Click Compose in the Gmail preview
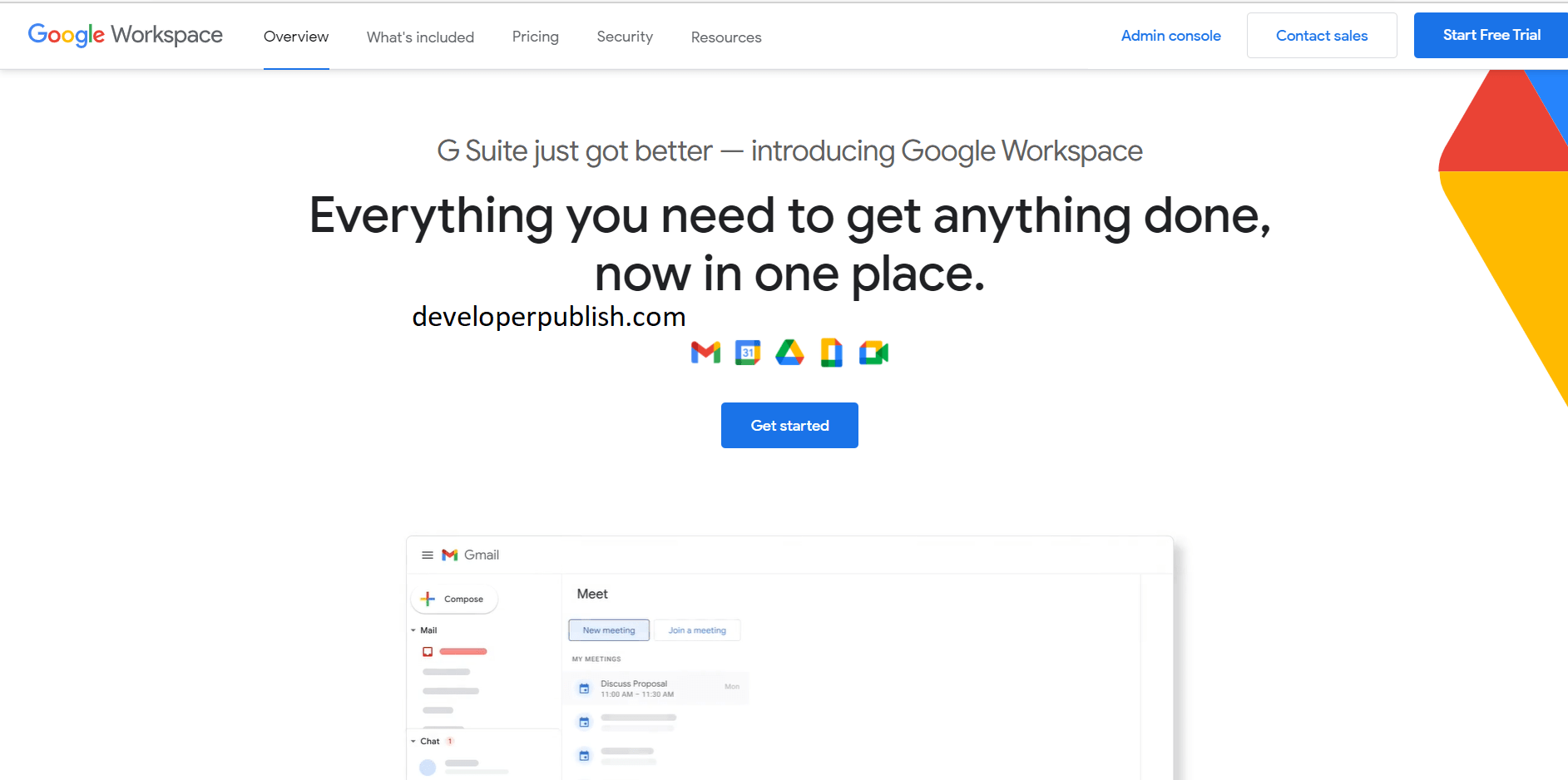Viewport: 1568px width, 780px height. point(454,599)
